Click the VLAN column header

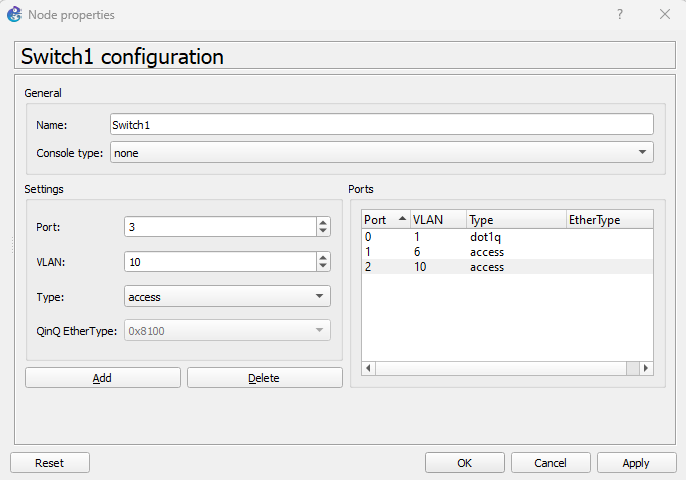point(437,220)
